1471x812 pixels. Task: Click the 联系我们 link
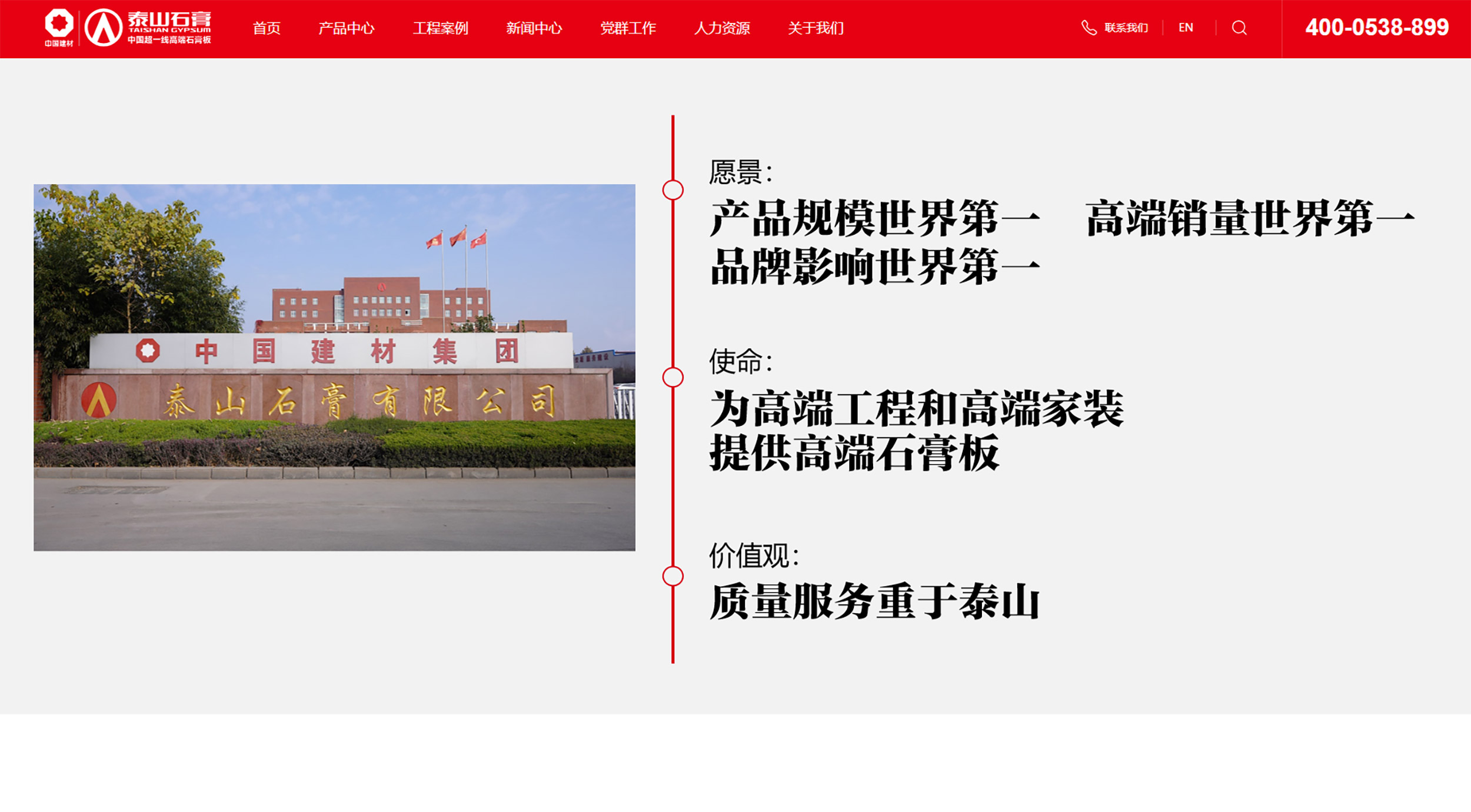click(x=1126, y=28)
